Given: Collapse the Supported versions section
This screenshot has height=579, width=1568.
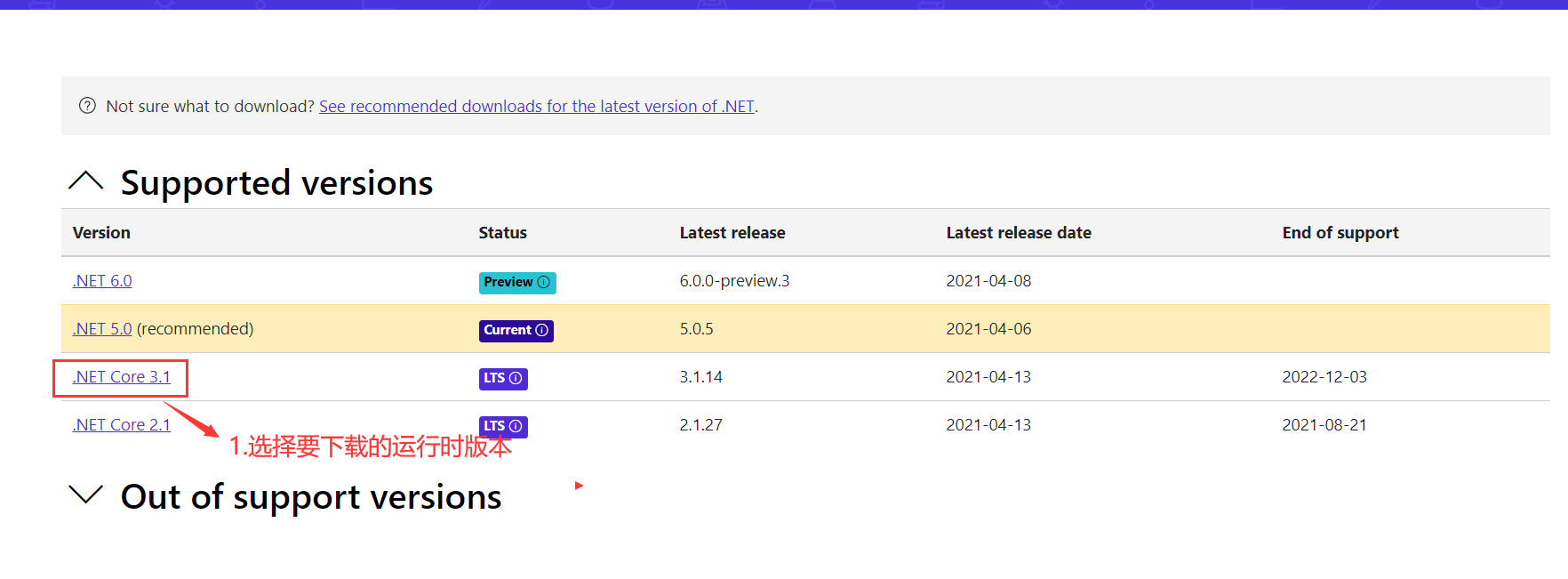Looking at the screenshot, I should 86,181.
